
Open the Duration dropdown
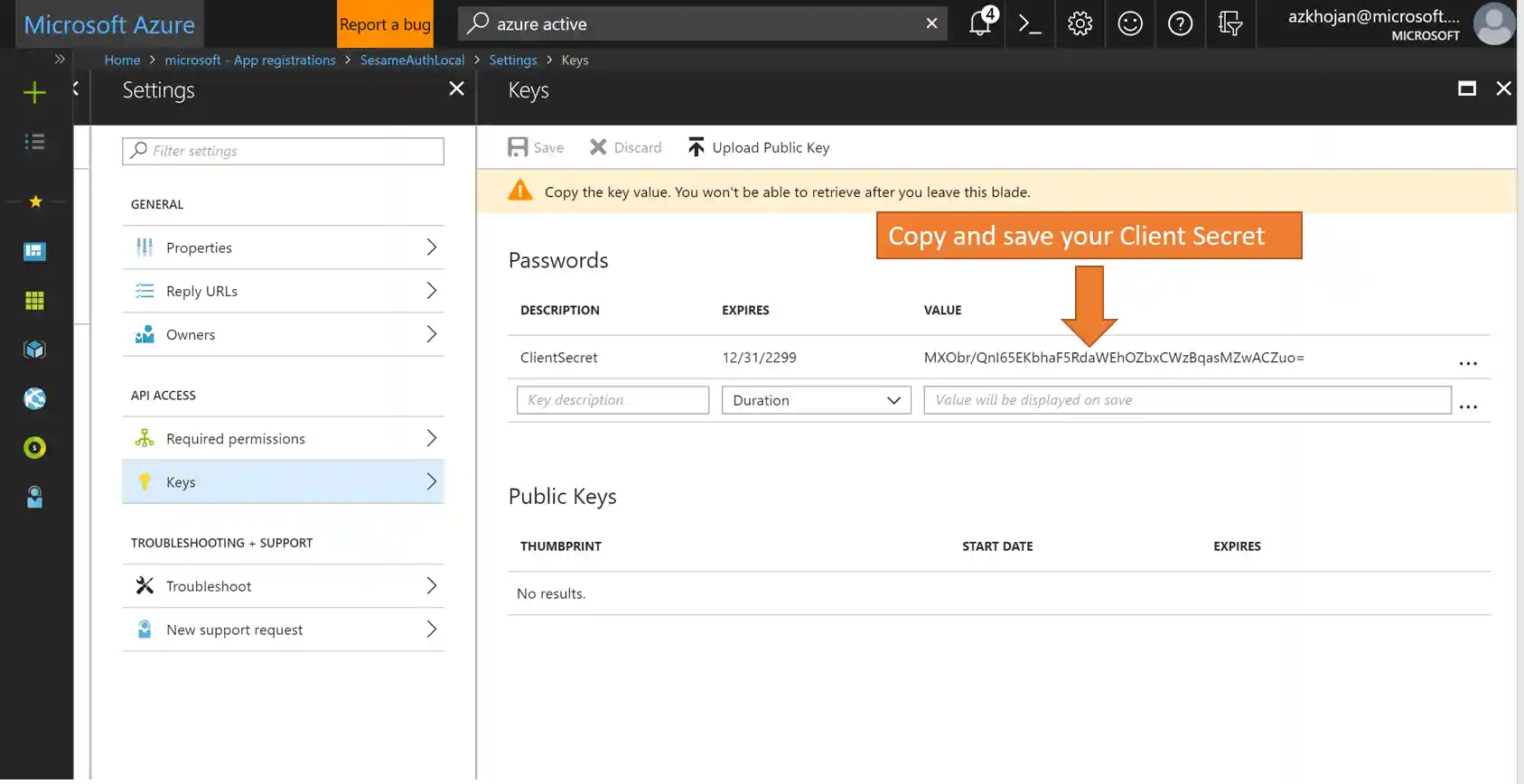click(816, 400)
